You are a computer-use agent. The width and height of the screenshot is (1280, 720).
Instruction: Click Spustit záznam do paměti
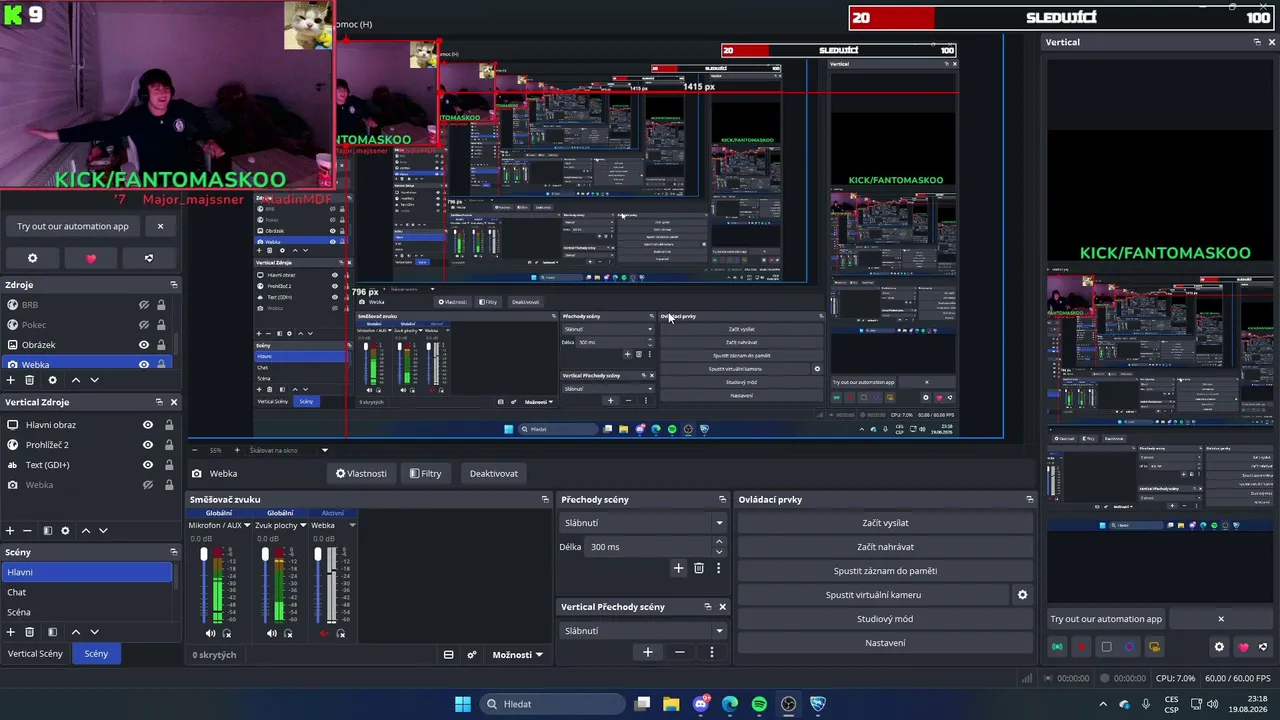pos(885,571)
